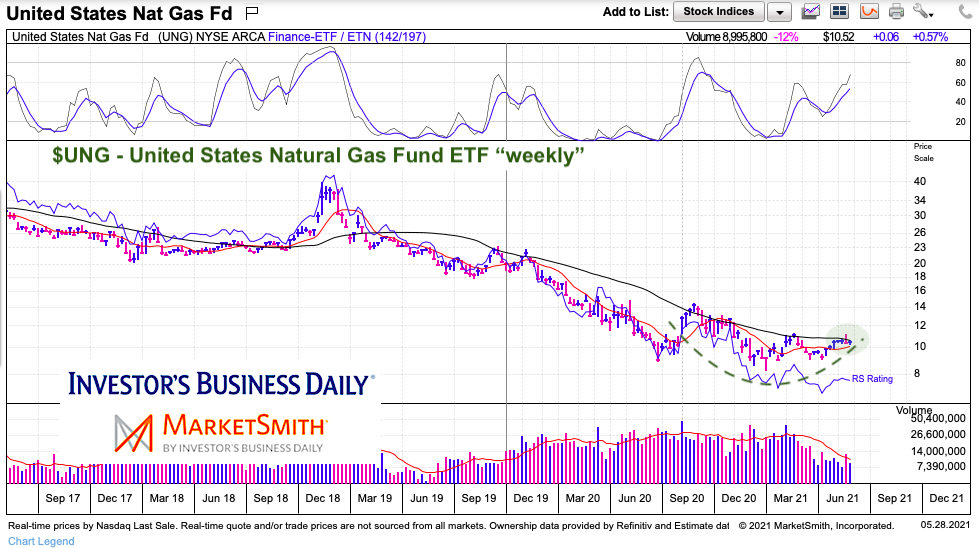Click the -12% volume change value

click(786, 37)
